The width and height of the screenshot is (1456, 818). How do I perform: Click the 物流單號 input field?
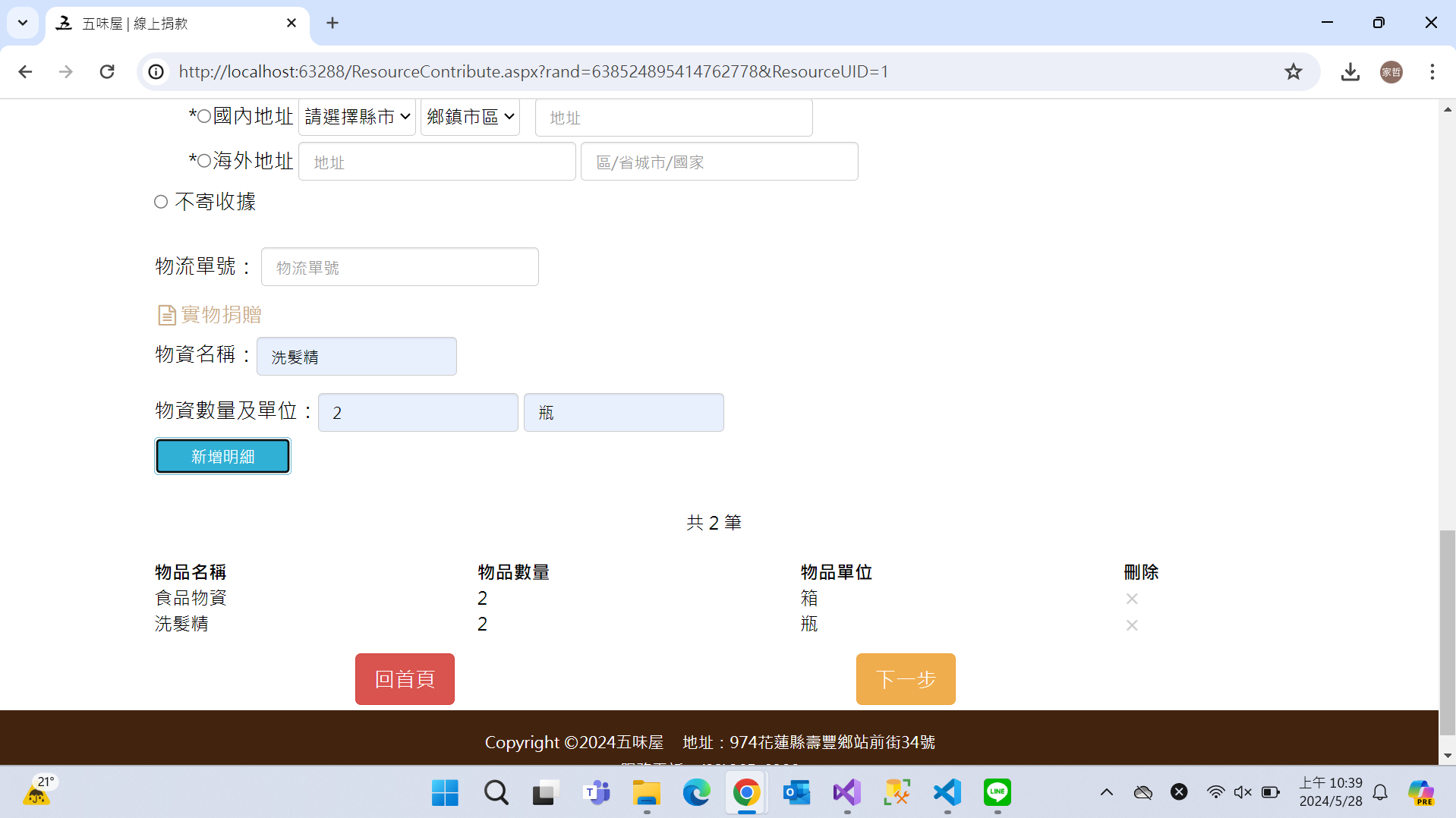399,267
